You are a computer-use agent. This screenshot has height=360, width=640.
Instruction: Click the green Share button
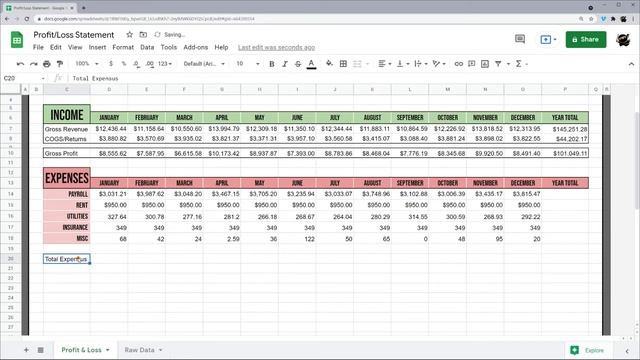click(x=586, y=40)
